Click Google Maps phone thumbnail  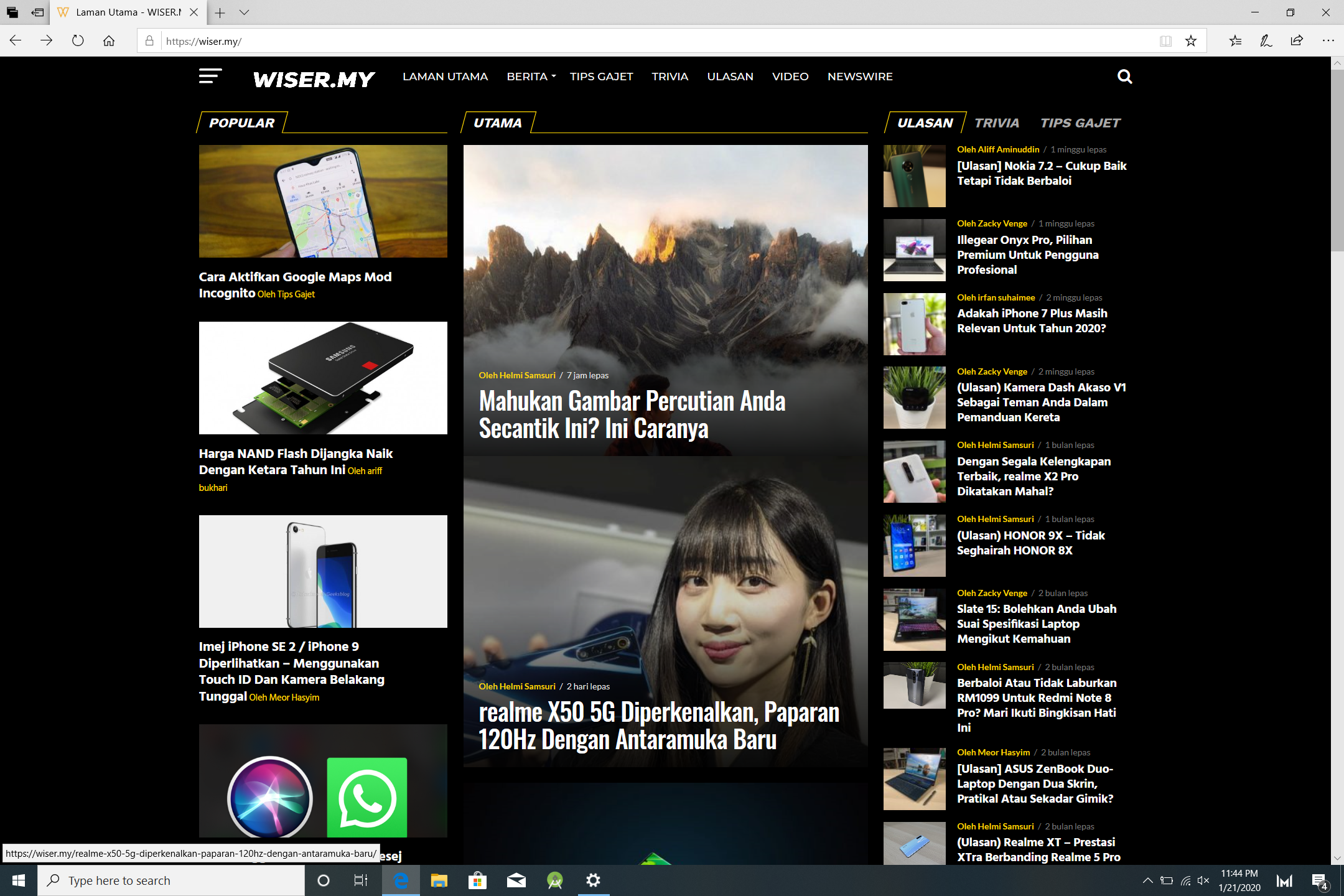[x=323, y=201]
